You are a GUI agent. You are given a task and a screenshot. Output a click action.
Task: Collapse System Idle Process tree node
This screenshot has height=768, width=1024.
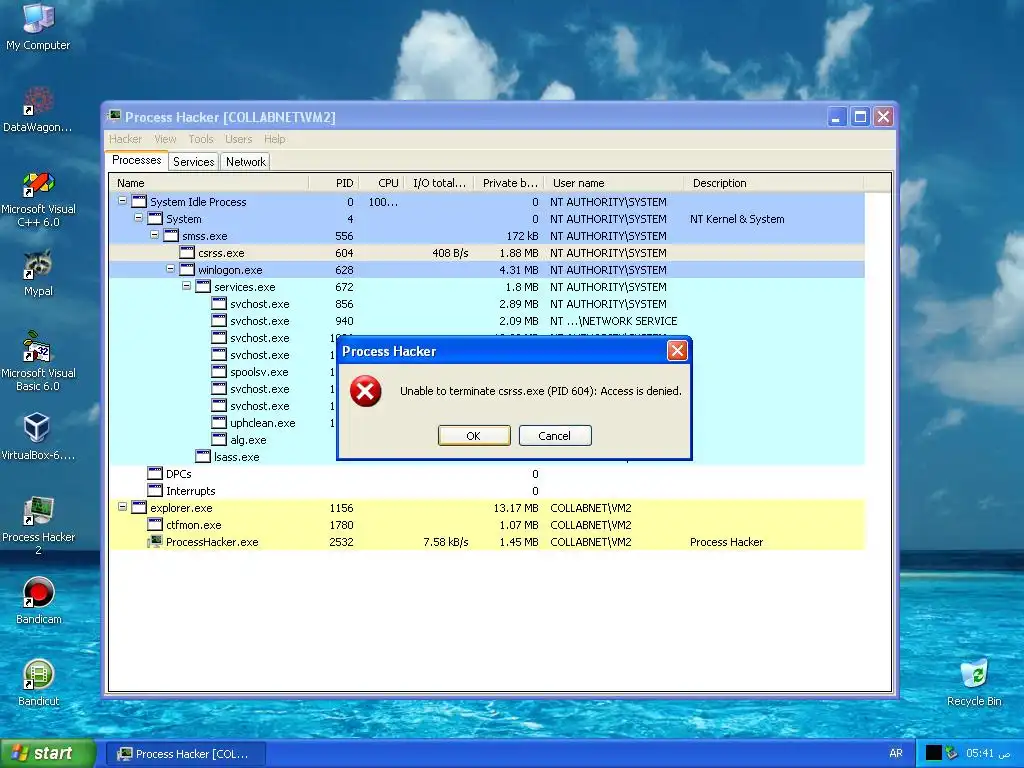[x=122, y=201]
